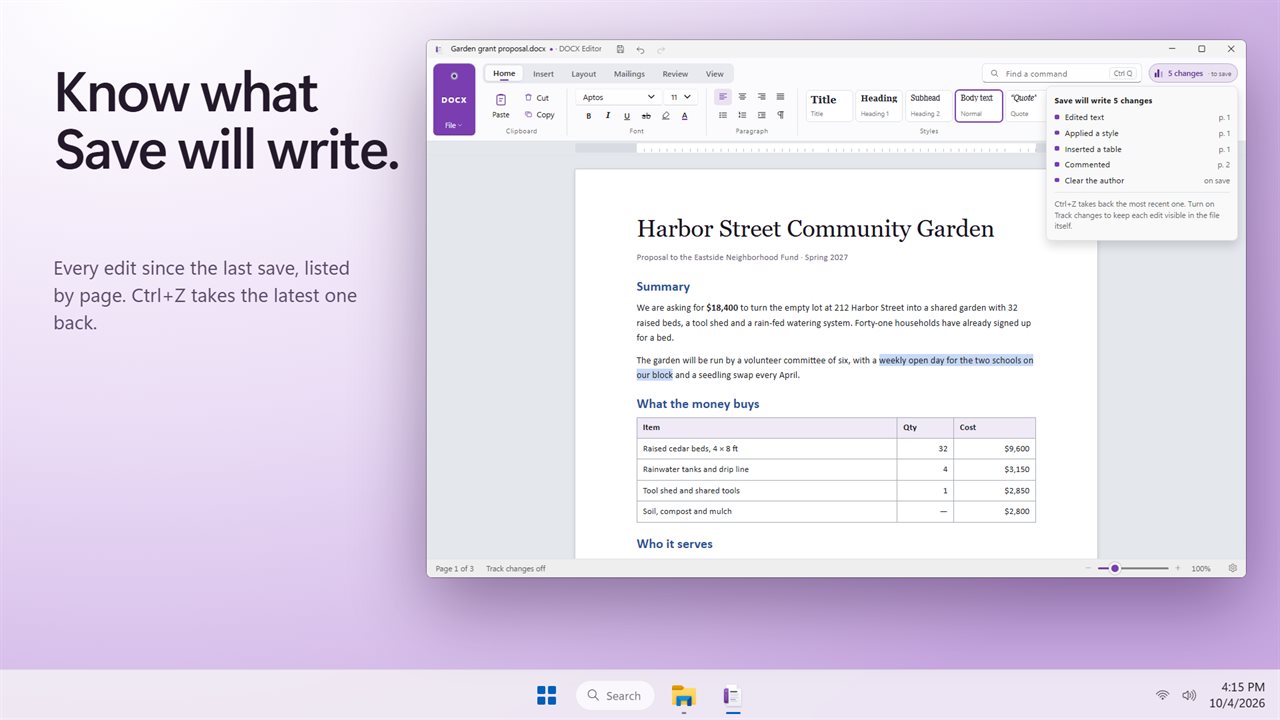Screen dimensions: 1280x720
Task: Open the font size 11 dropdown
Action: [680, 97]
